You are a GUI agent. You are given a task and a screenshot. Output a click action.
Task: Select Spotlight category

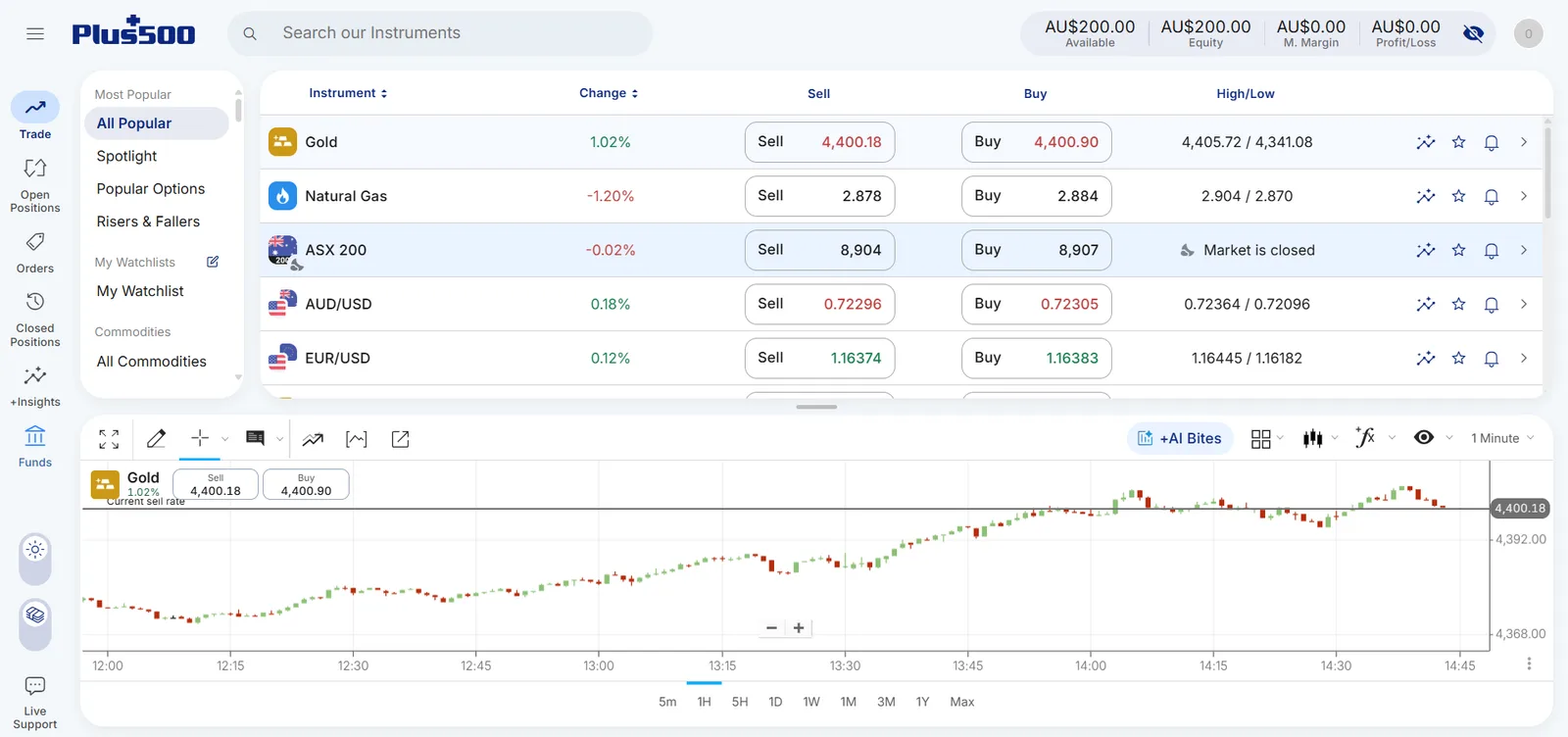coord(126,156)
